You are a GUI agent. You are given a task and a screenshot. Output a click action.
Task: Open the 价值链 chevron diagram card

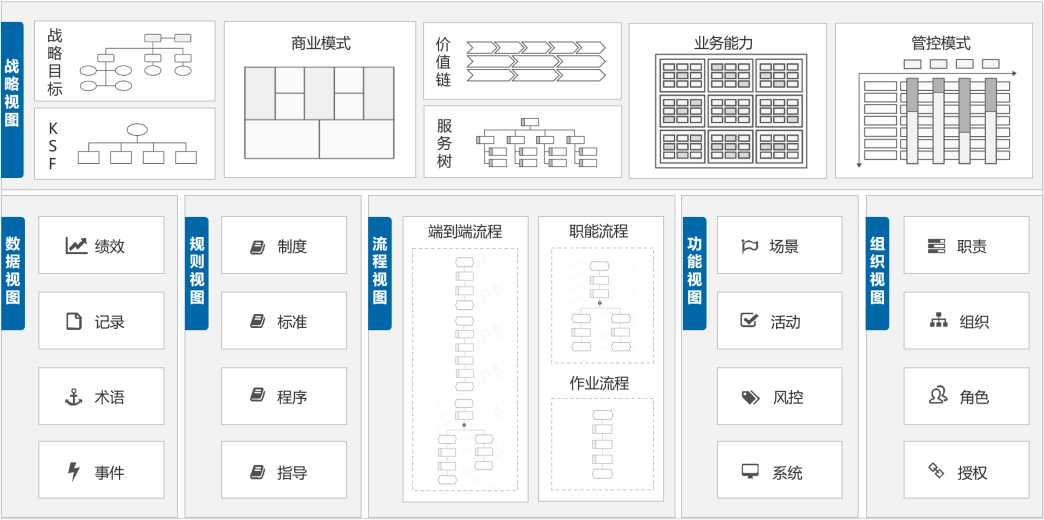pos(523,61)
